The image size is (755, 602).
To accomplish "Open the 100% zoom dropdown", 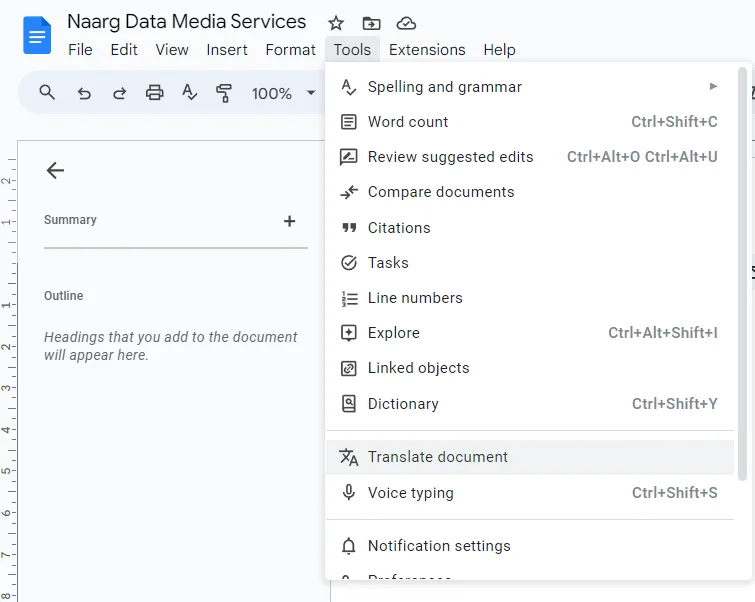I will (x=283, y=93).
